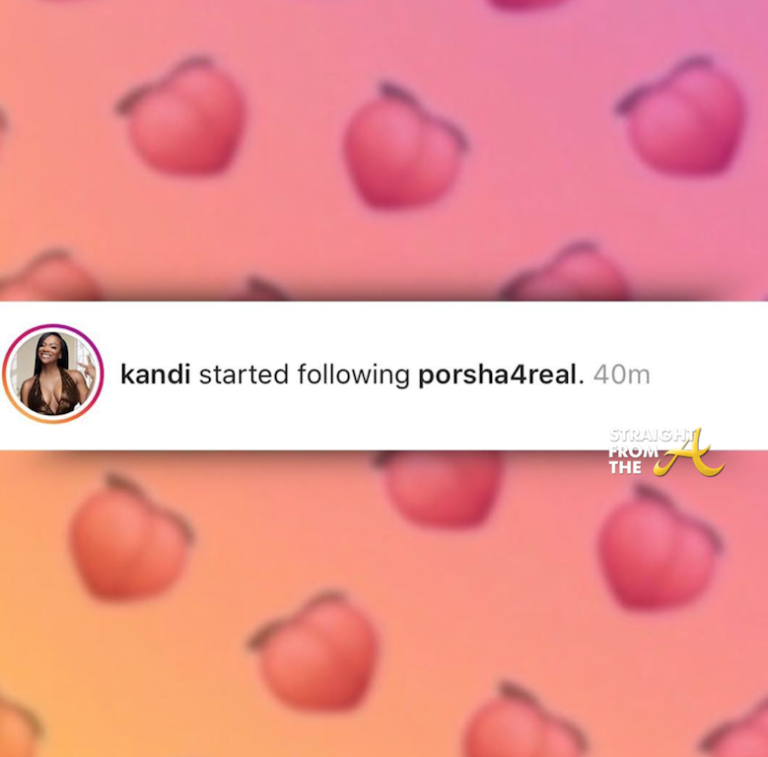Tap the peach emoji above the word following

click(405, 144)
